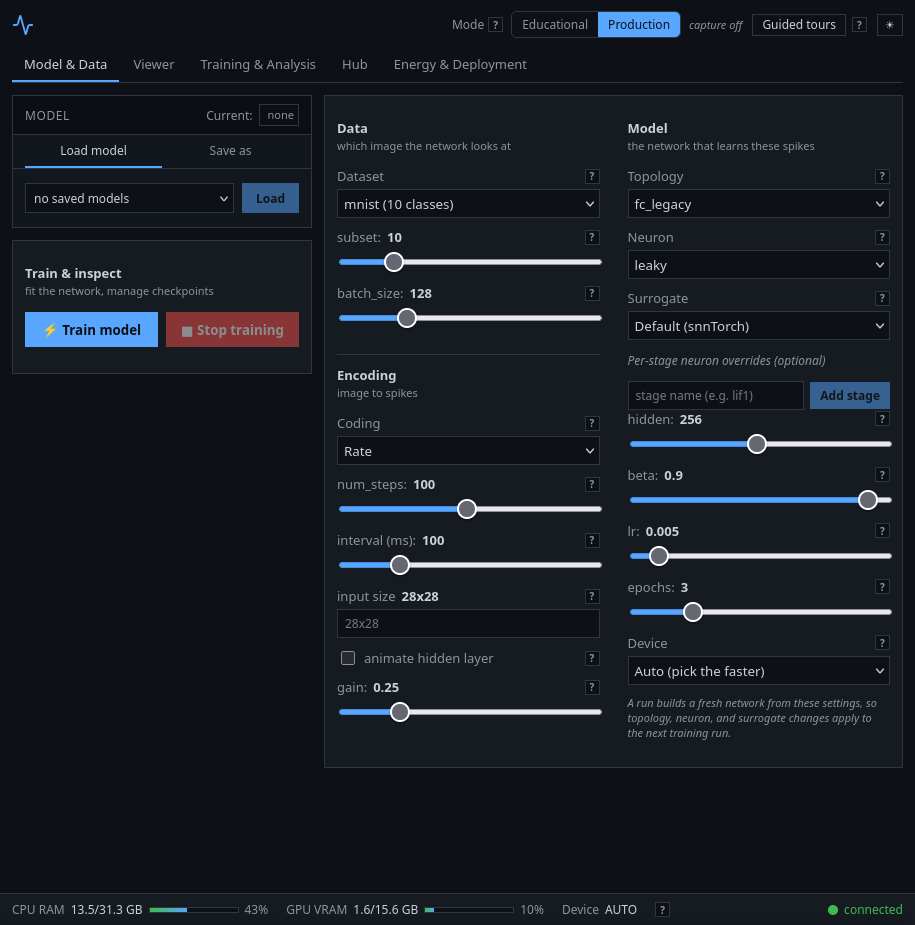This screenshot has height=925, width=915.
Task: Switch mode to Production
Action: pos(639,25)
